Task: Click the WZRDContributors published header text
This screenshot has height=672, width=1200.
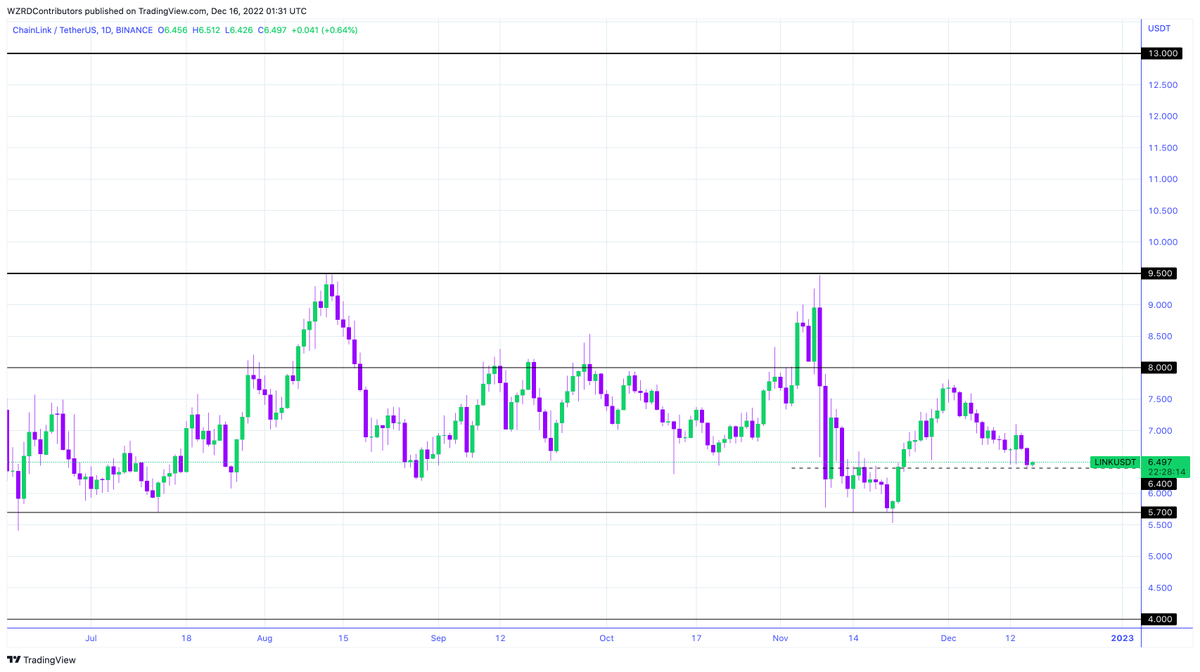Action: click(157, 11)
